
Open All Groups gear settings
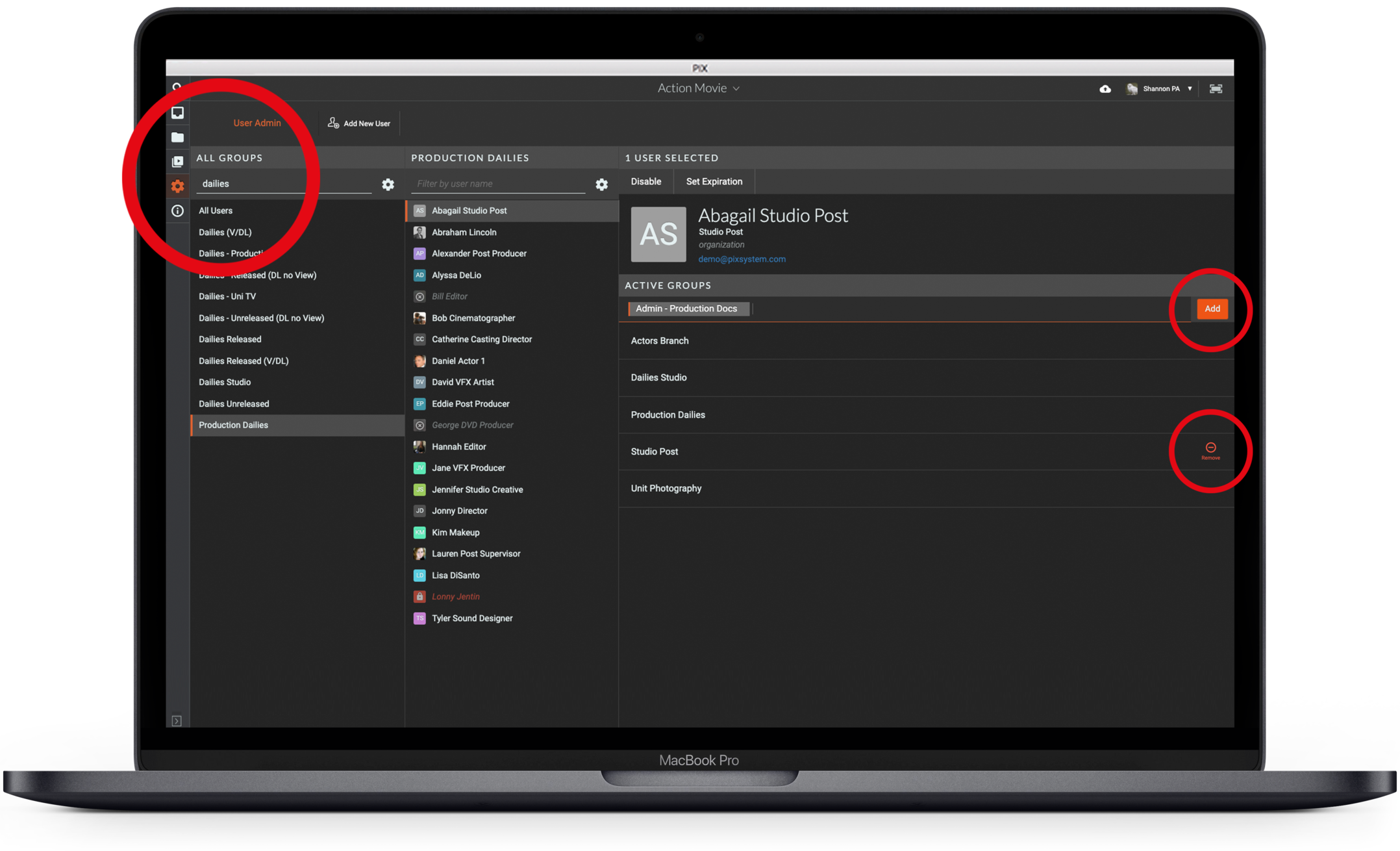[388, 184]
